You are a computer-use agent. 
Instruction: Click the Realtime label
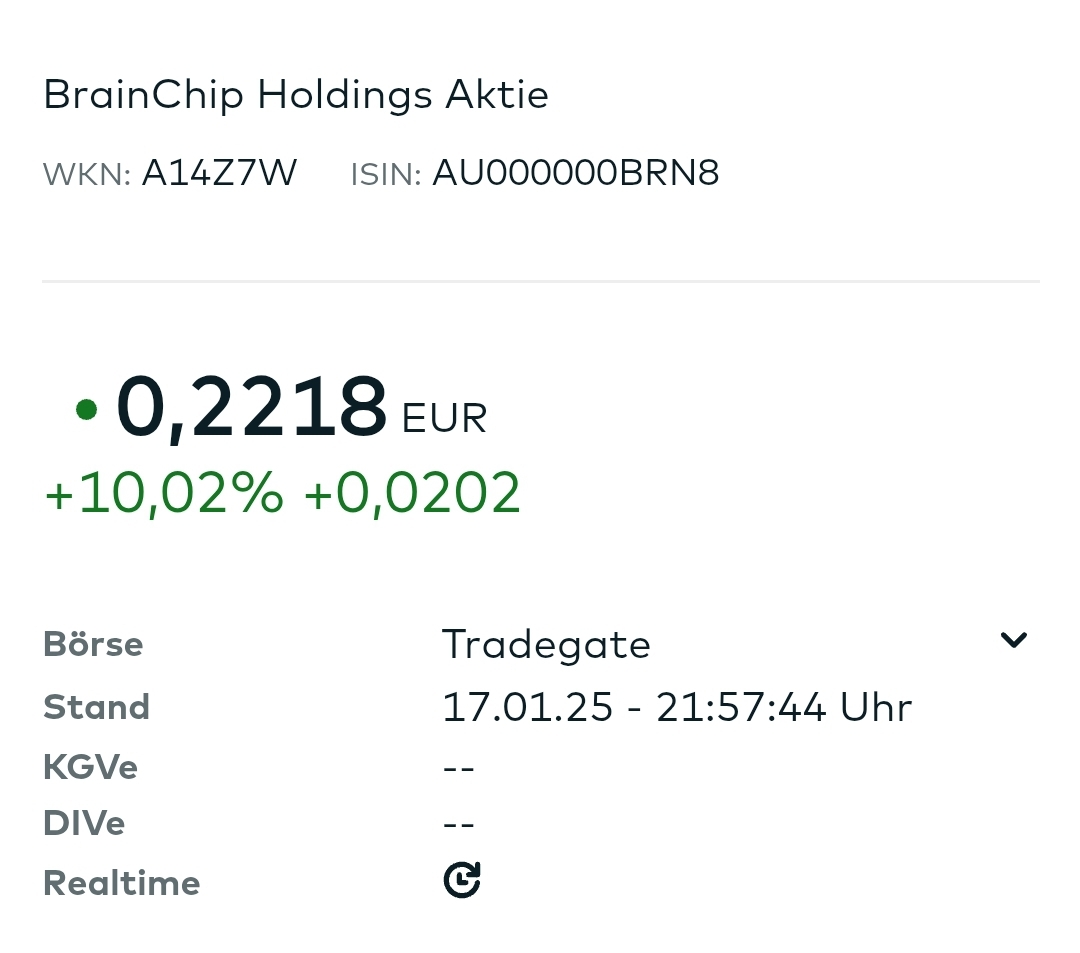point(121,883)
